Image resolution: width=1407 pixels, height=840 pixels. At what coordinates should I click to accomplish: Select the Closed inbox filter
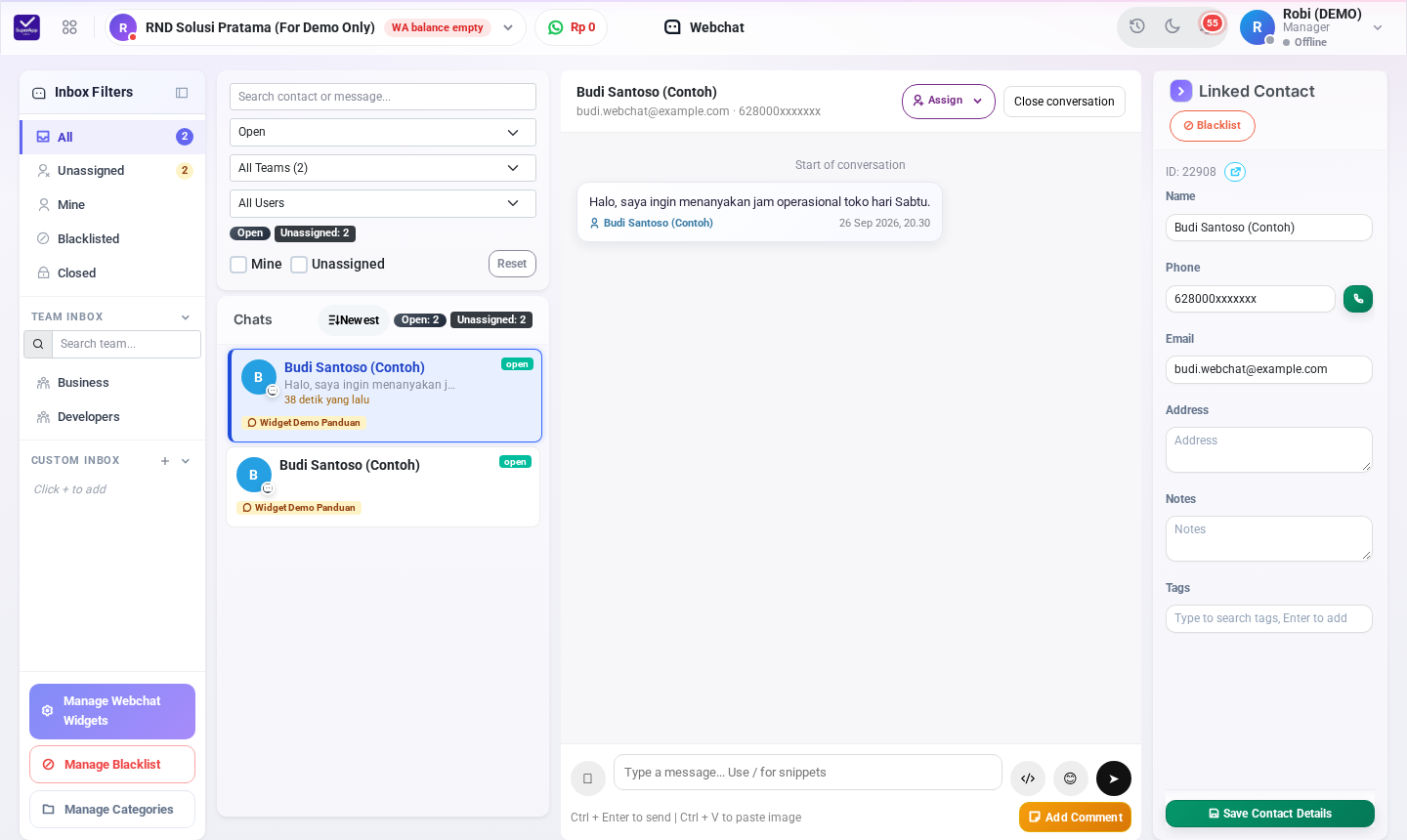click(x=113, y=273)
